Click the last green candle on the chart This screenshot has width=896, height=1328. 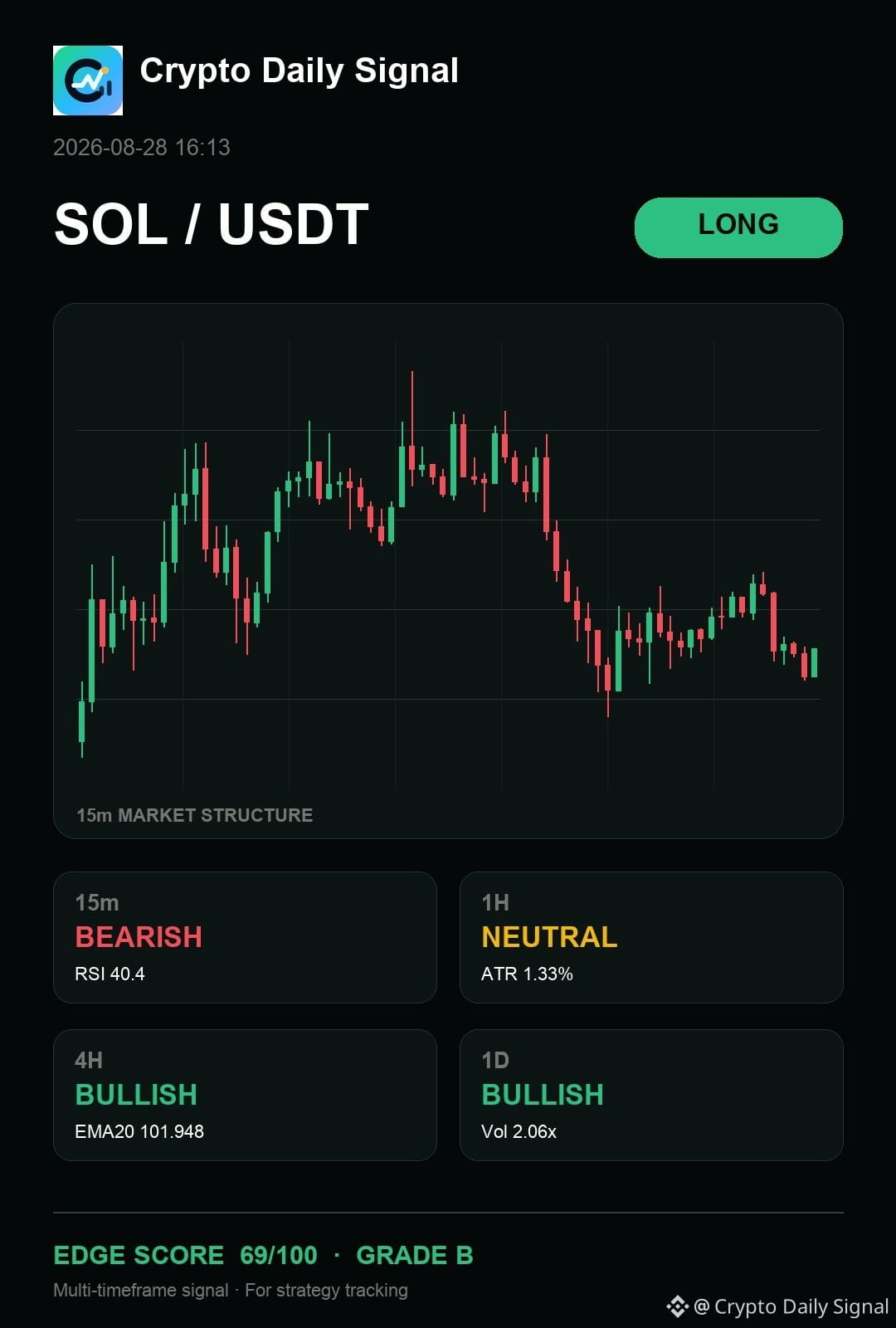(x=815, y=662)
